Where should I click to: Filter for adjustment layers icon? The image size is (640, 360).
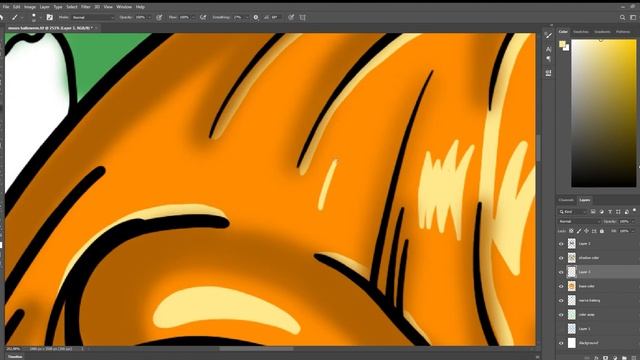point(601,211)
